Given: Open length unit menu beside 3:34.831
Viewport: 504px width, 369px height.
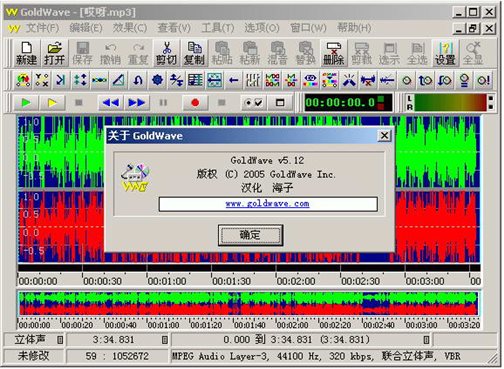Looking at the screenshot, I should [165, 340].
